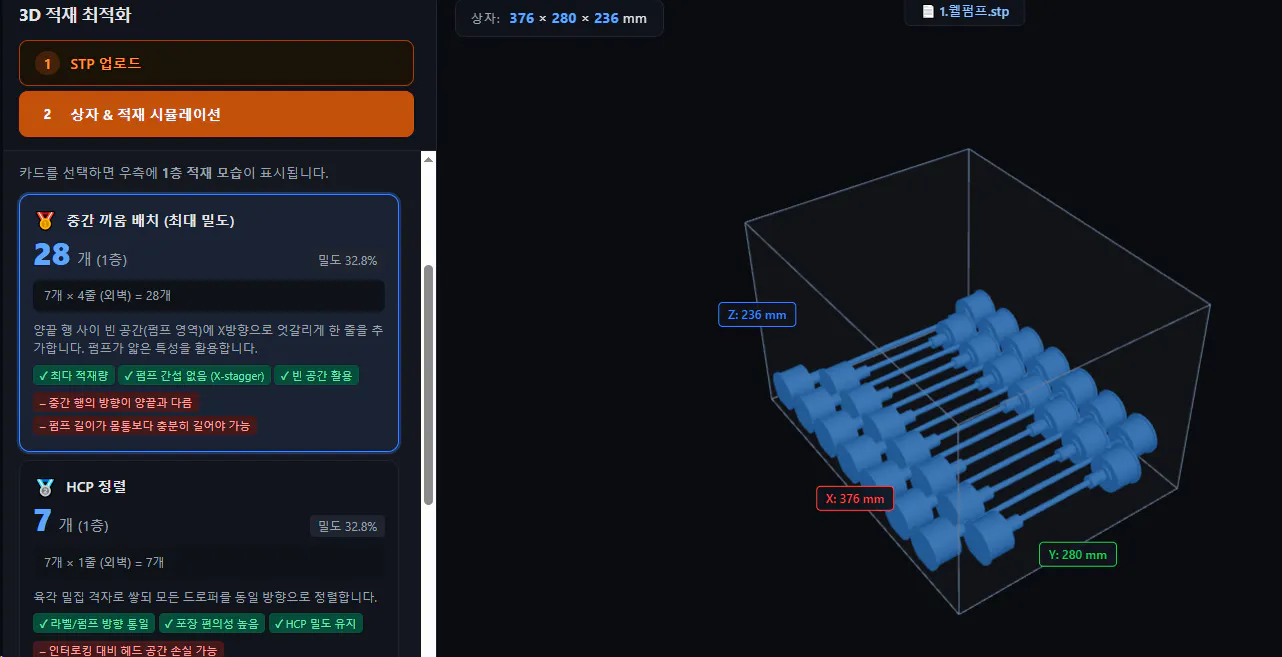This screenshot has height=657, width=1282.
Task: Click the box size 376 × 280 × 236 badge
Action: click(559, 18)
